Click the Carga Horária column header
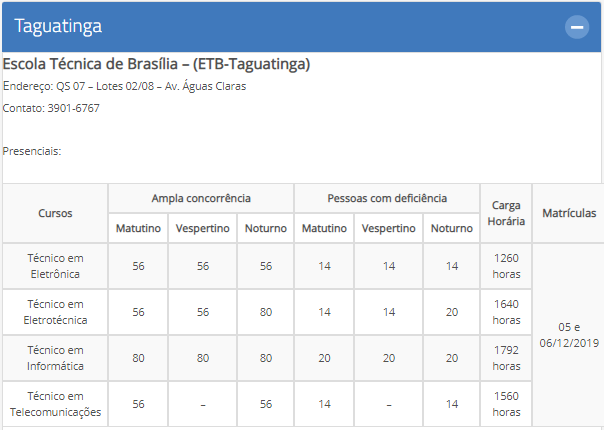The width and height of the screenshot is (604, 430). 506,213
